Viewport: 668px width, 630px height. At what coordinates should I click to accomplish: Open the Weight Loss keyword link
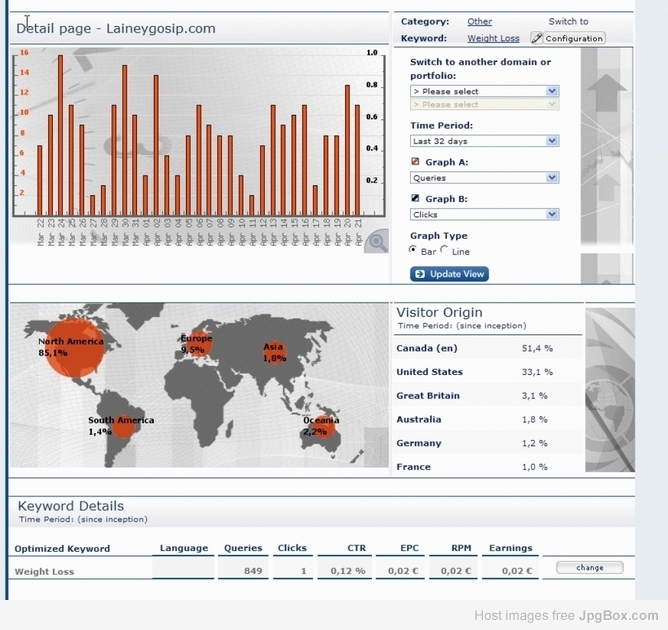coord(493,38)
